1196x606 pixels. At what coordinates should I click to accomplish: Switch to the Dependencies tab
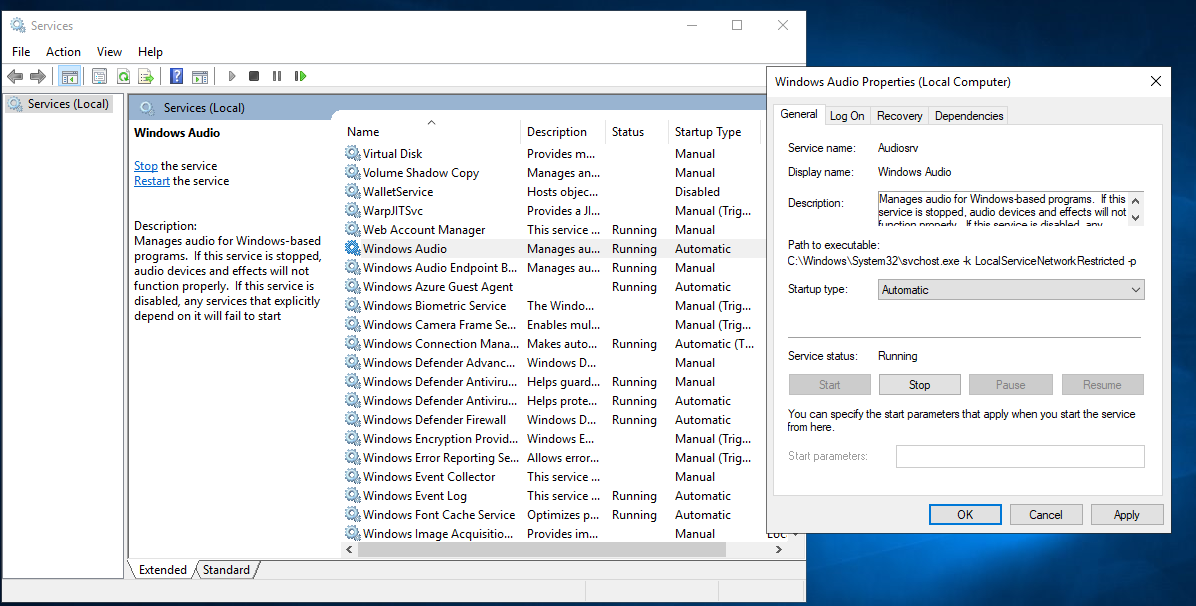(969, 116)
